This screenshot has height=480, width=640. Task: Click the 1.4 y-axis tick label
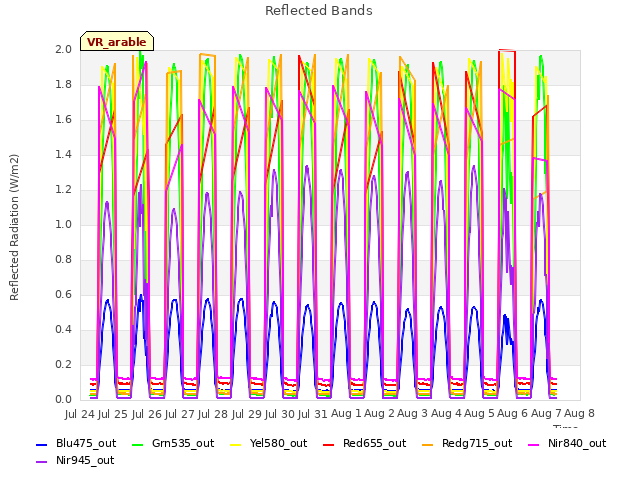tap(63, 155)
